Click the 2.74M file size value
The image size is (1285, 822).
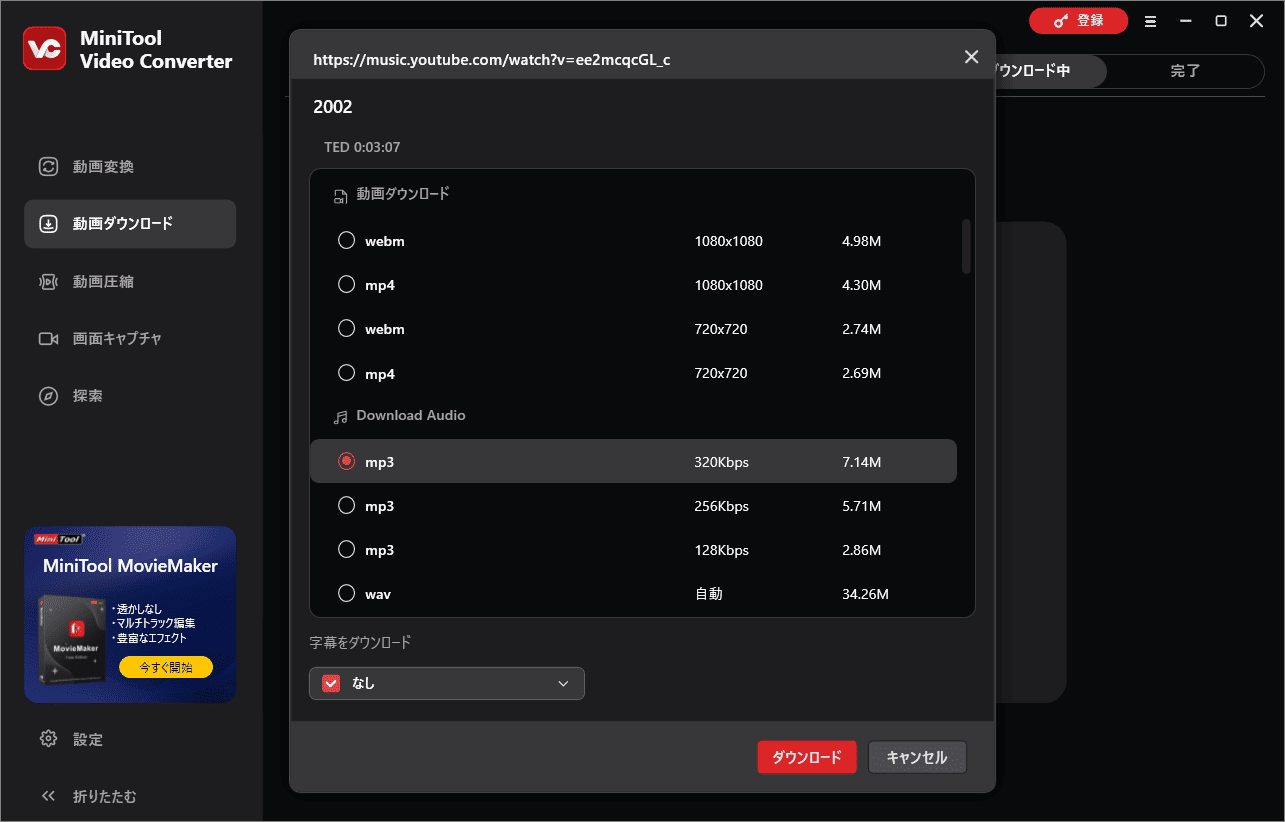point(861,329)
